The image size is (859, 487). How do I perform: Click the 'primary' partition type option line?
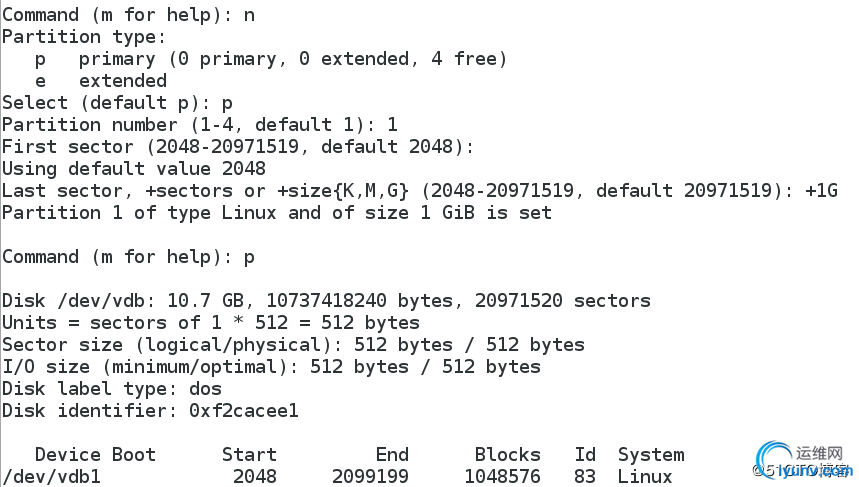(x=271, y=59)
